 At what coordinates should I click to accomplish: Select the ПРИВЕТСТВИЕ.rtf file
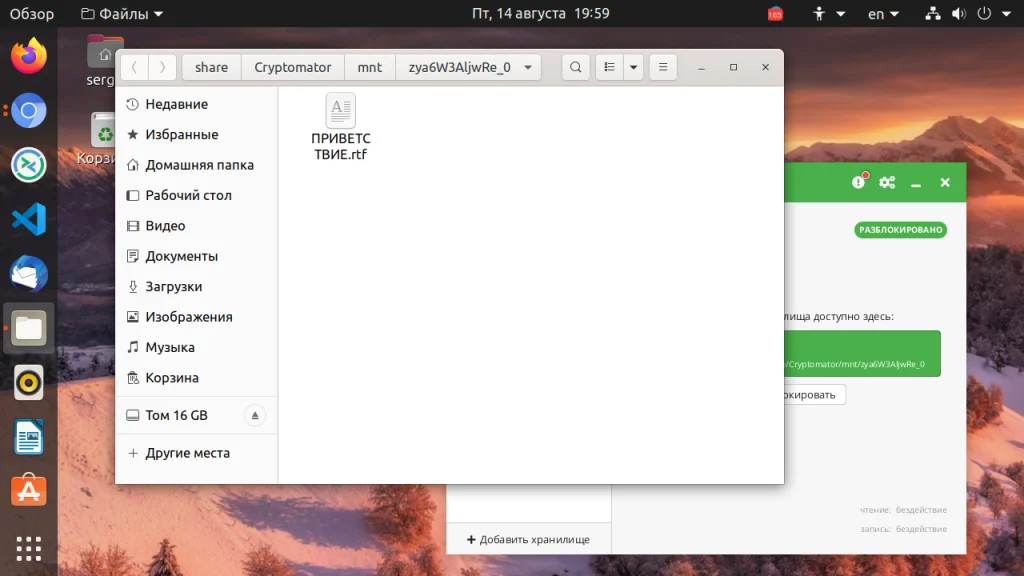[340, 127]
